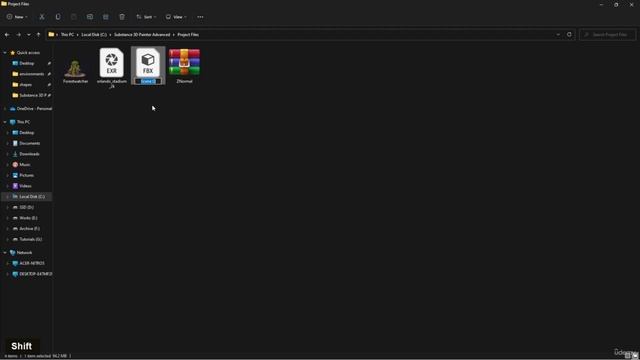Select Desktop under This PC
The image size is (640, 360).
click(x=27, y=133)
